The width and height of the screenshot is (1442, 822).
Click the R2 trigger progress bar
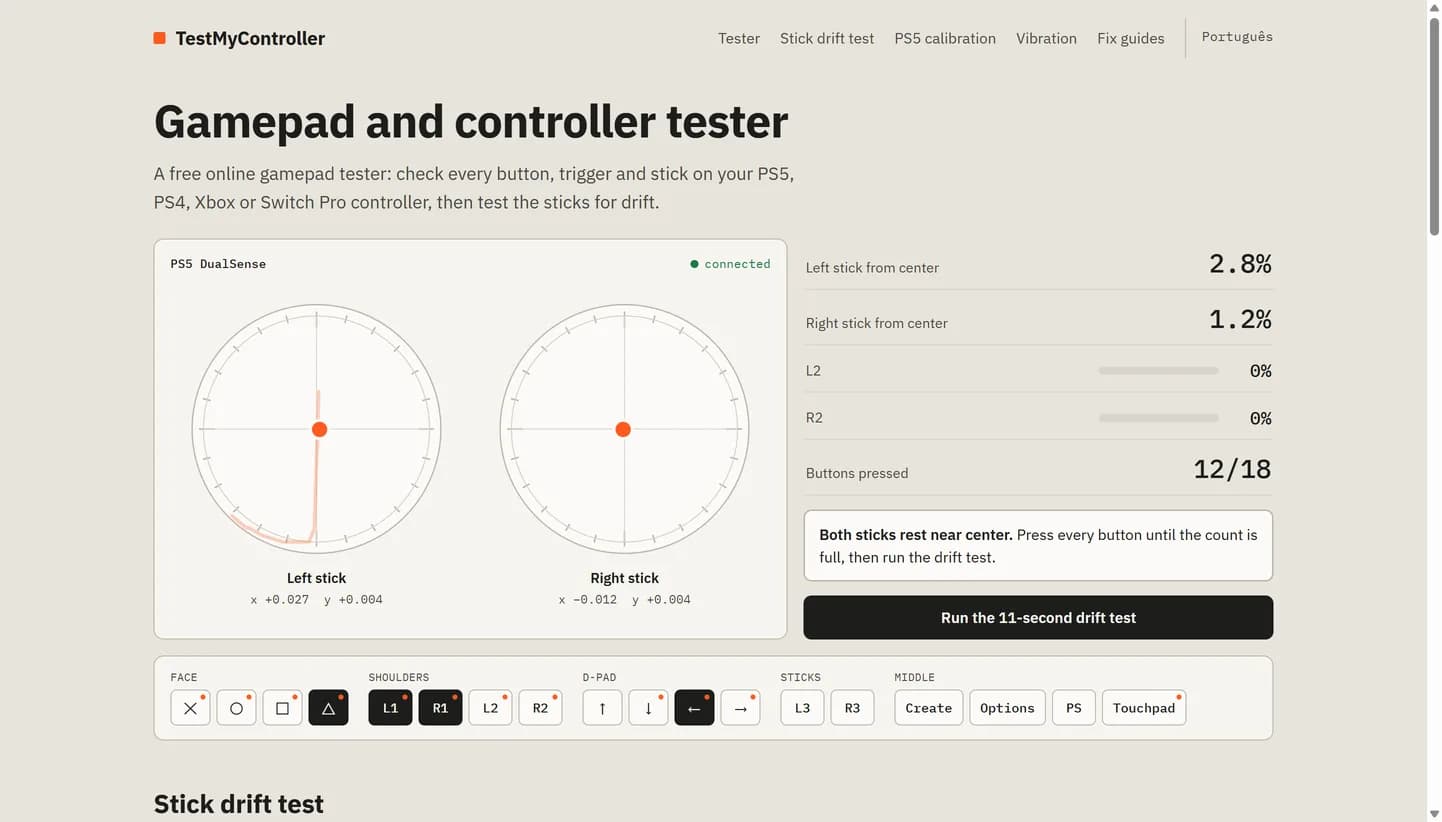[1158, 418]
